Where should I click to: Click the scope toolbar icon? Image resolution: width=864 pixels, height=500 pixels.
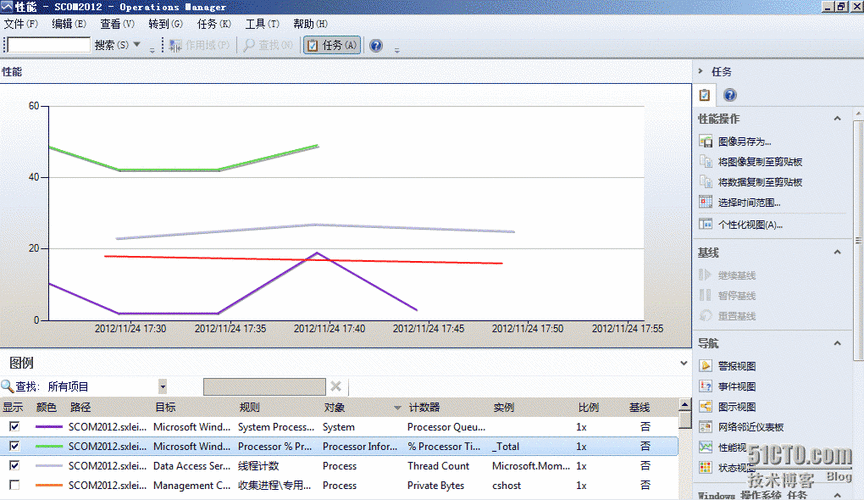[x=175, y=45]
